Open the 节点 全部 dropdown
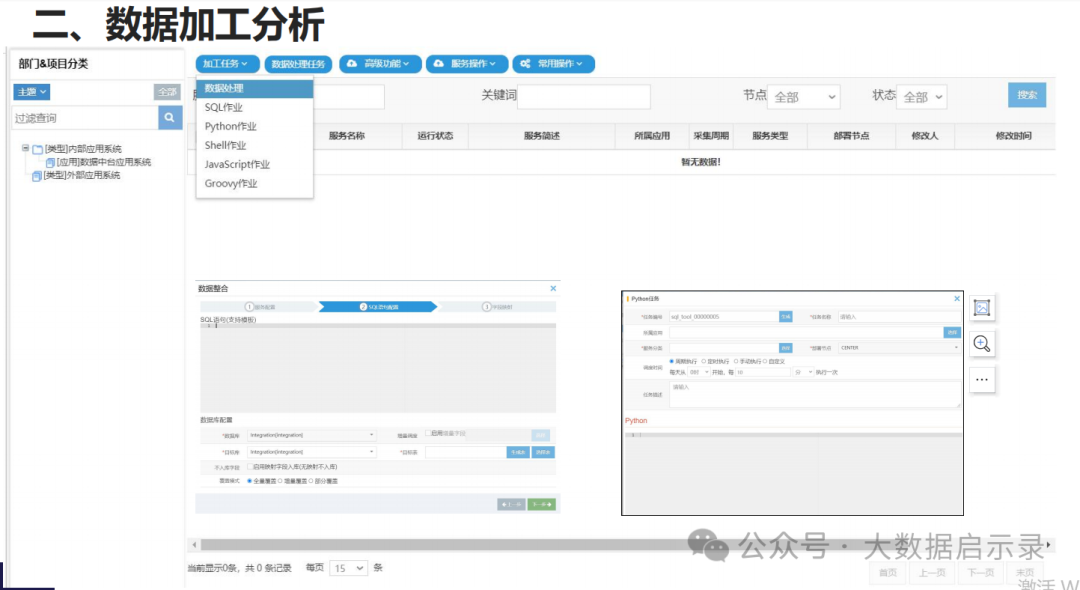 (x=804, y=97)
